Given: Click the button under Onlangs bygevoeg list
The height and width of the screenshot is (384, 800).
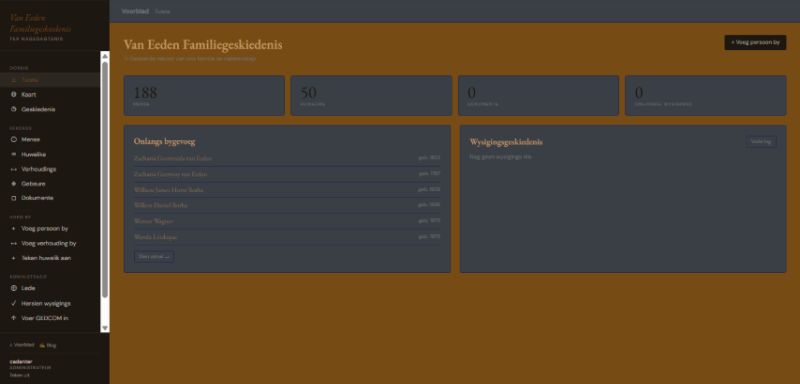Looking at the screenshot, I should 154,257.
